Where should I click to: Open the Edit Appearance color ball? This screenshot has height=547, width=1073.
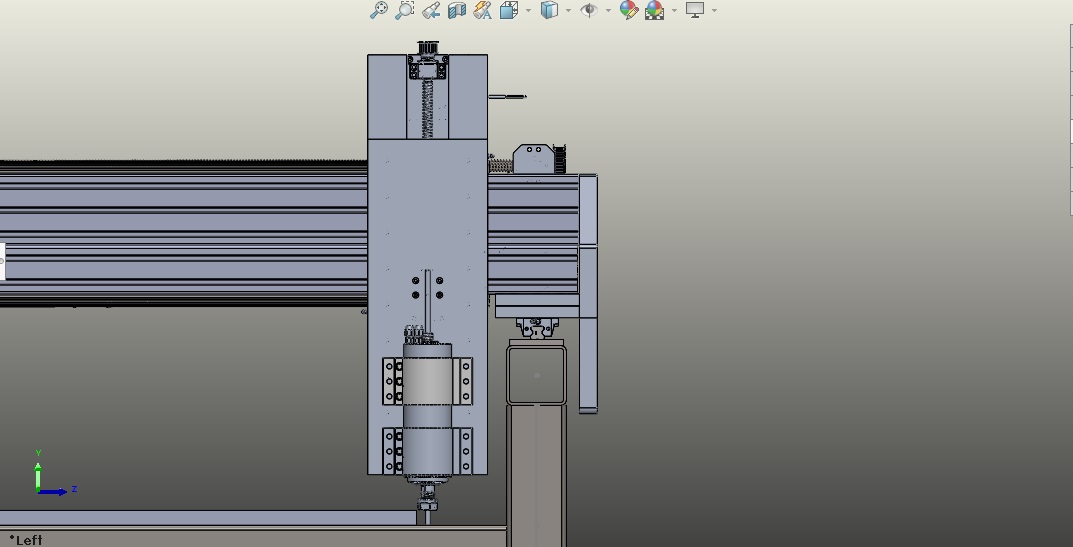628,10
